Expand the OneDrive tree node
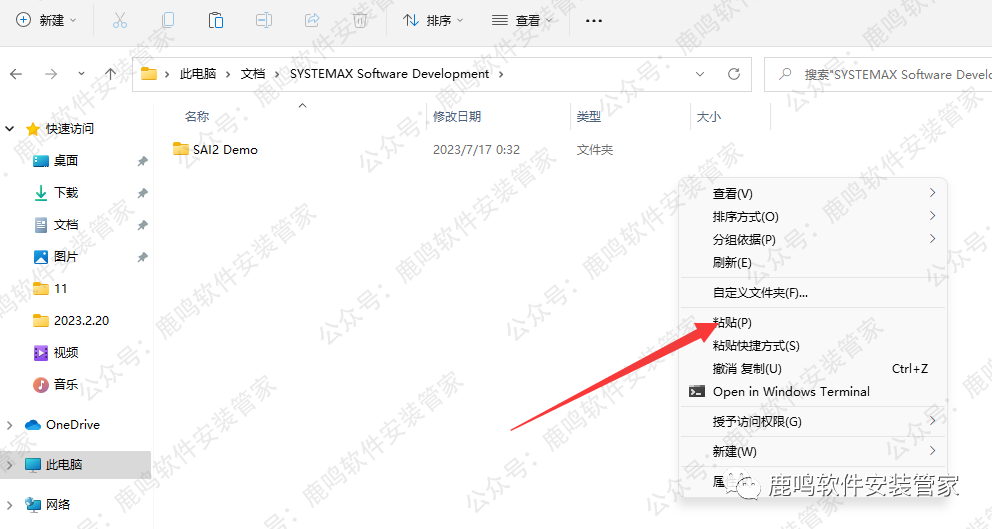The width and height of the screenshot is (992, 529). pyautogui.click(x=10, y=425)
